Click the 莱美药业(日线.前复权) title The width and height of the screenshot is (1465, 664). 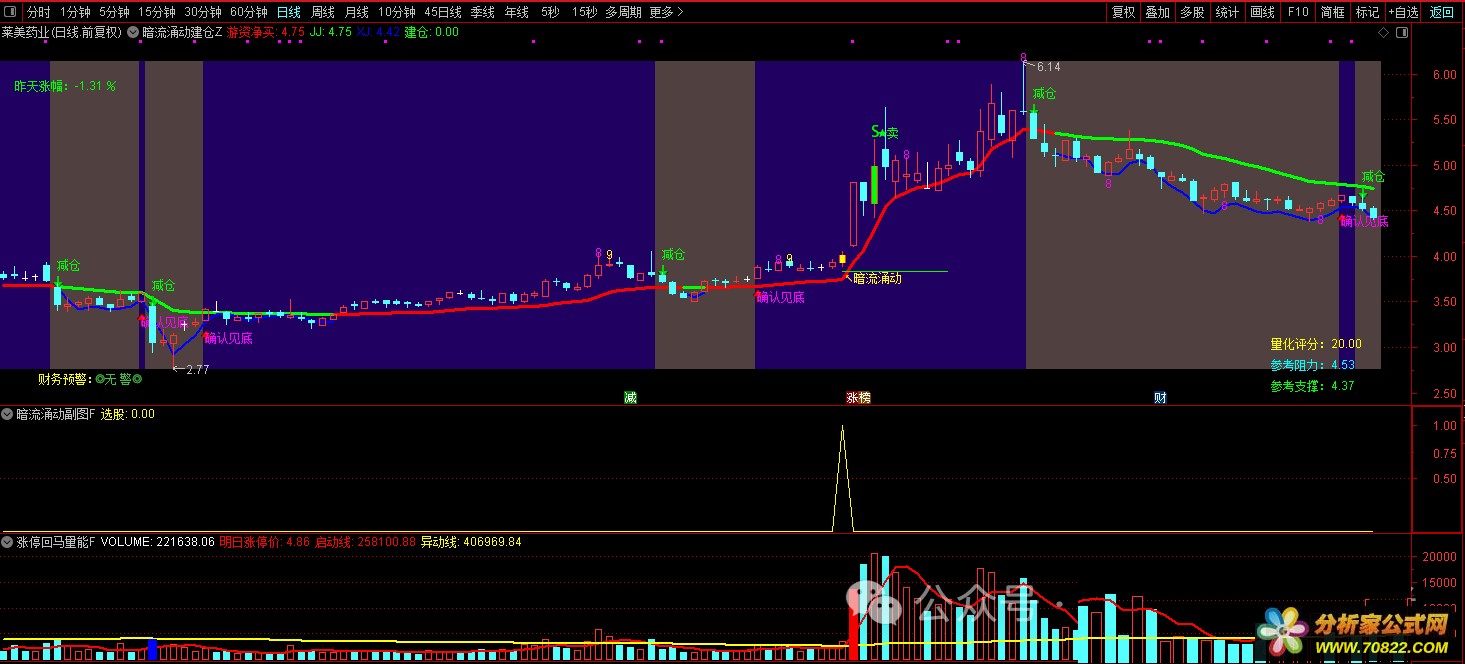point(62,32)
